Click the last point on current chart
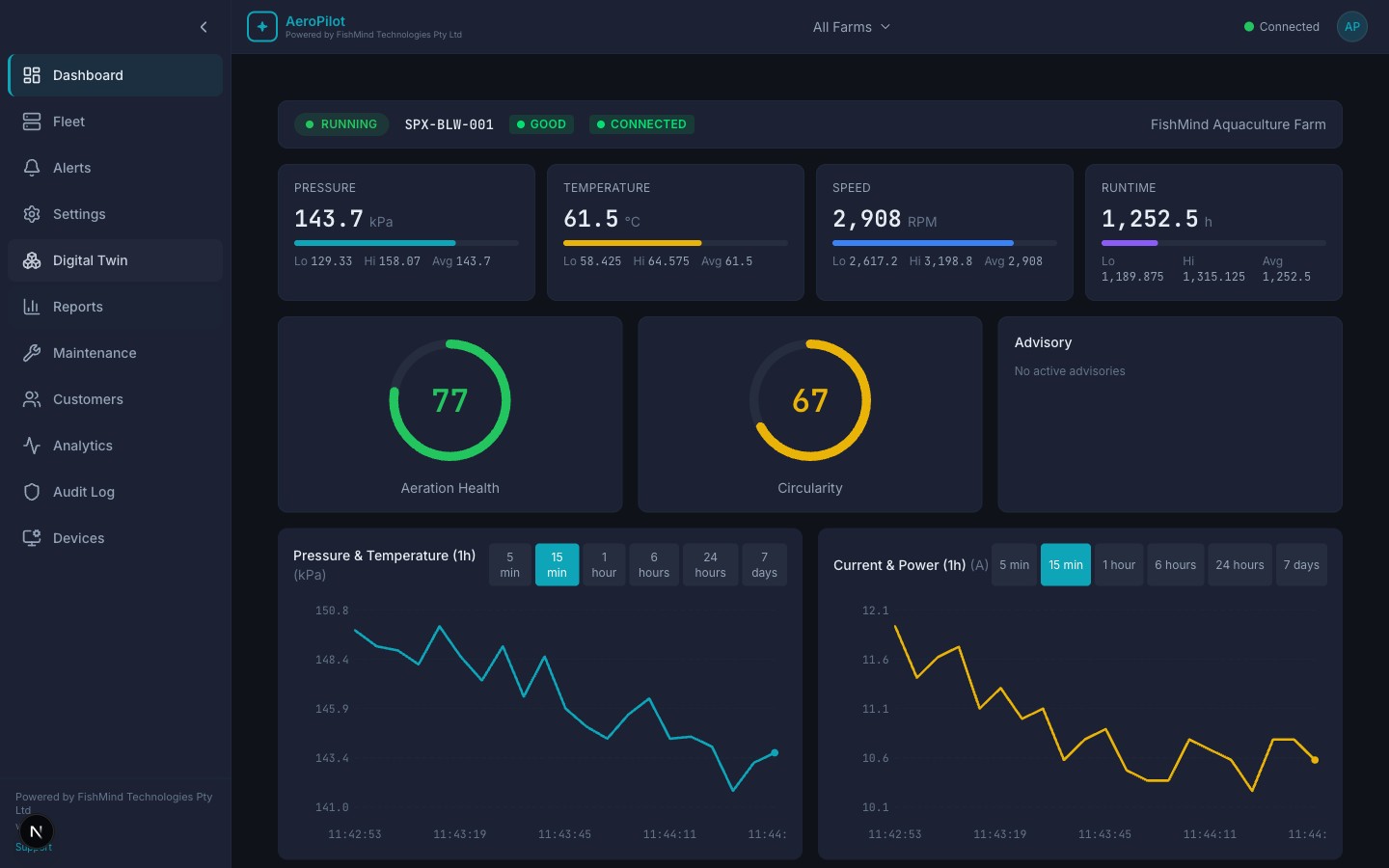The image size is (1389, 868). point(1315,760)
